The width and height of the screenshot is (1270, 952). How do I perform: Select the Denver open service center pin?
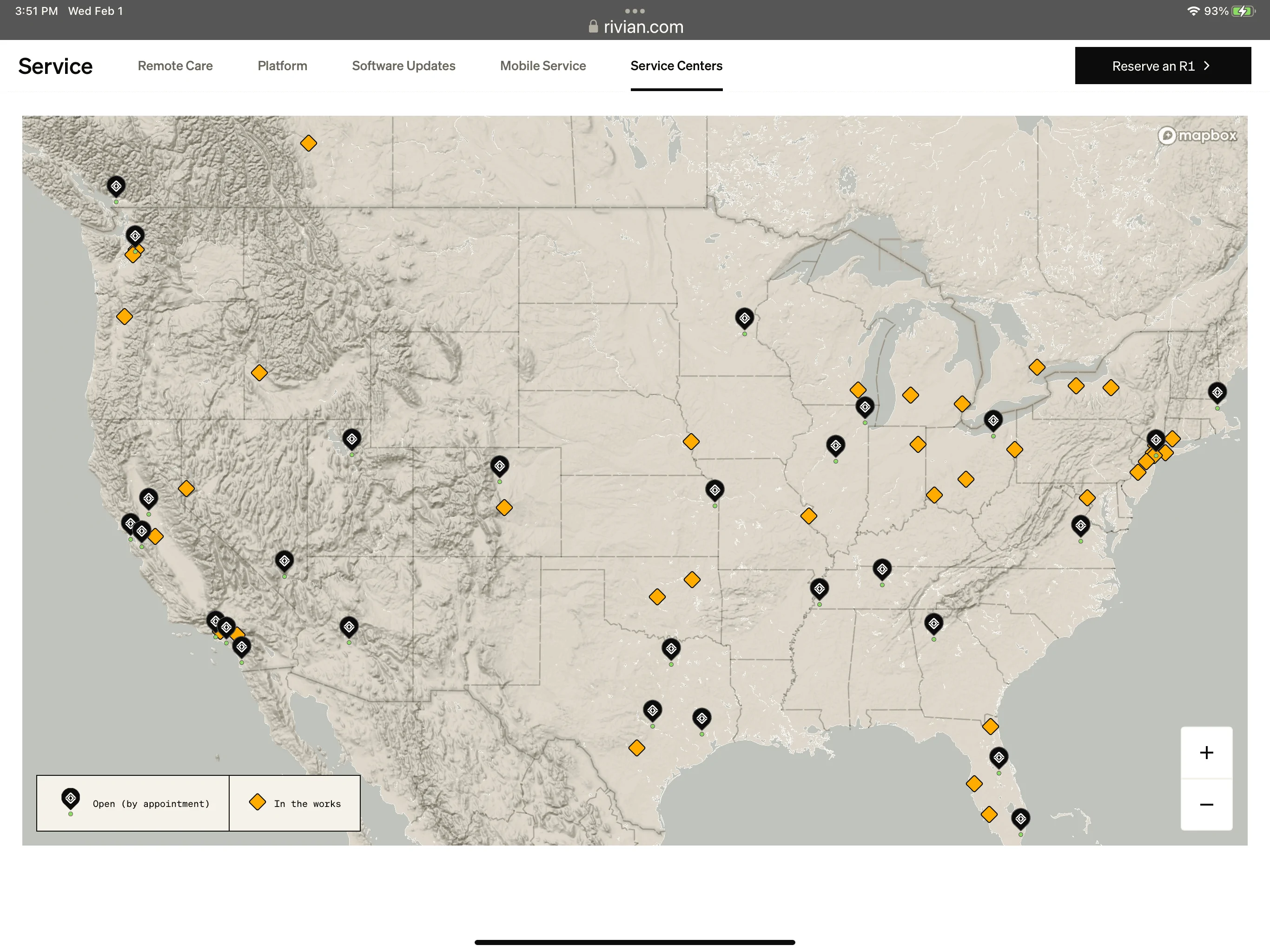tap(499, 467)
